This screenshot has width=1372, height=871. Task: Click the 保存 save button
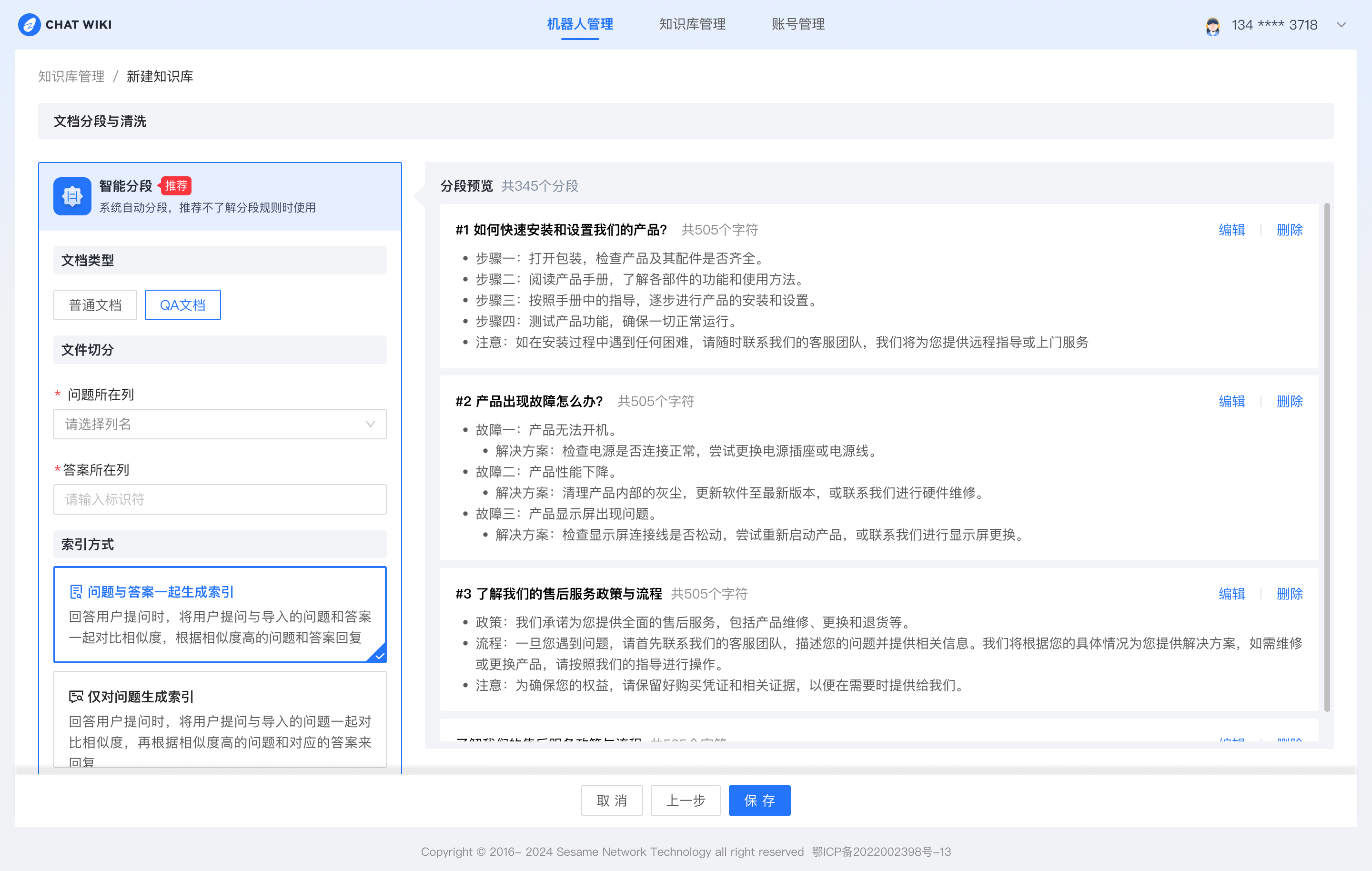tap(759, 800)
